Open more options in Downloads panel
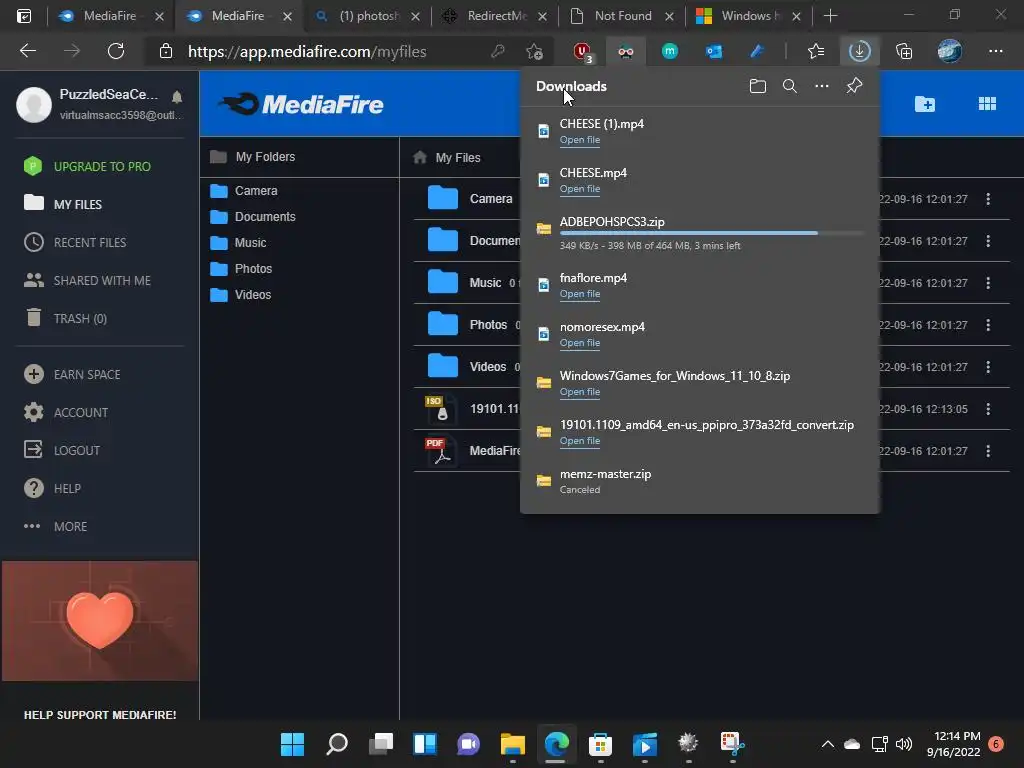The width and height of the screenshot is (1024, 768). 822,86
